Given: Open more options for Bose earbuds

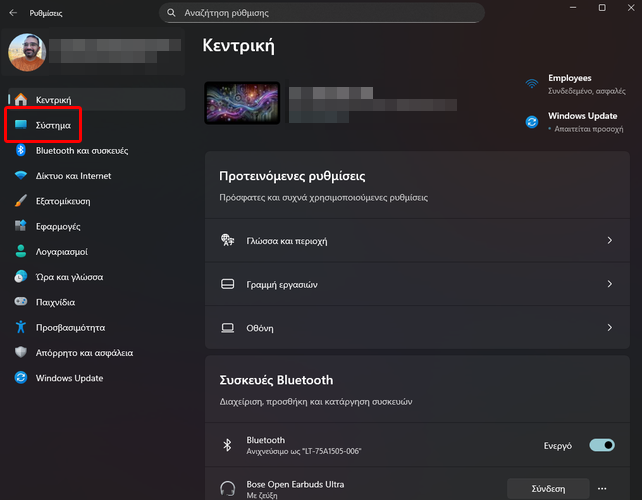Looking at the screenshot, I should click(x=602, y=489).
